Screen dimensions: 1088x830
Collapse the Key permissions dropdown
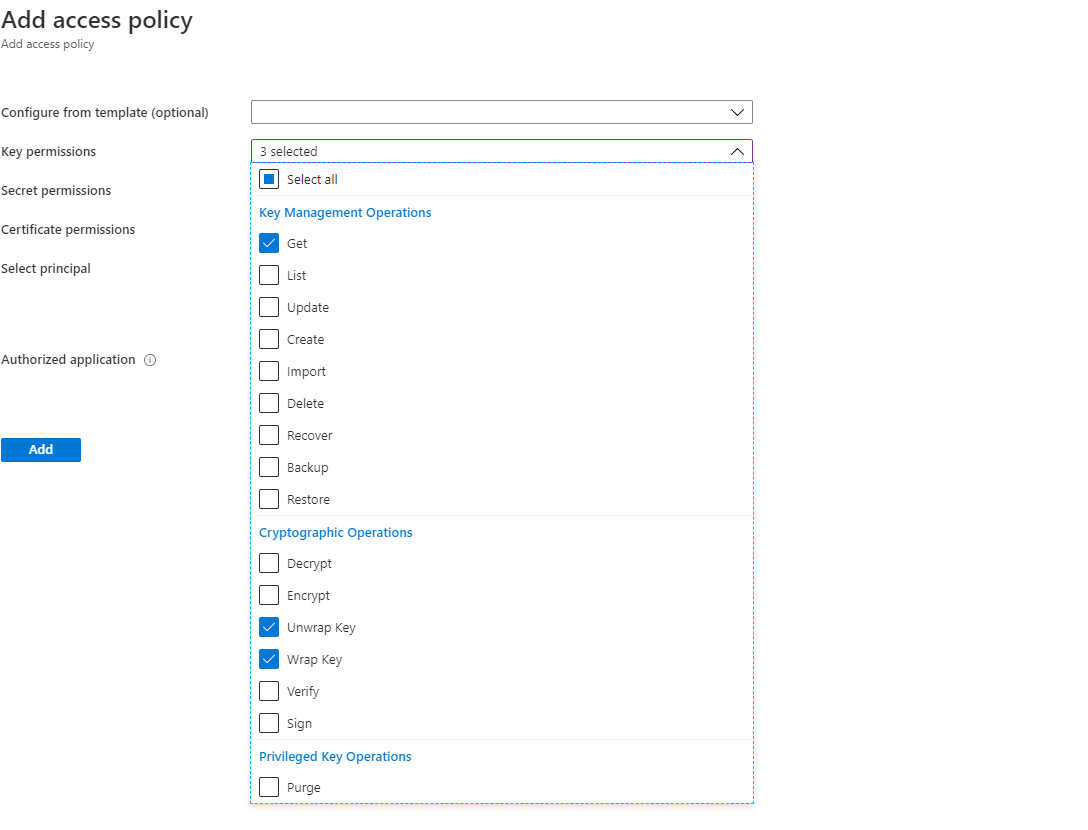point(737,151)
